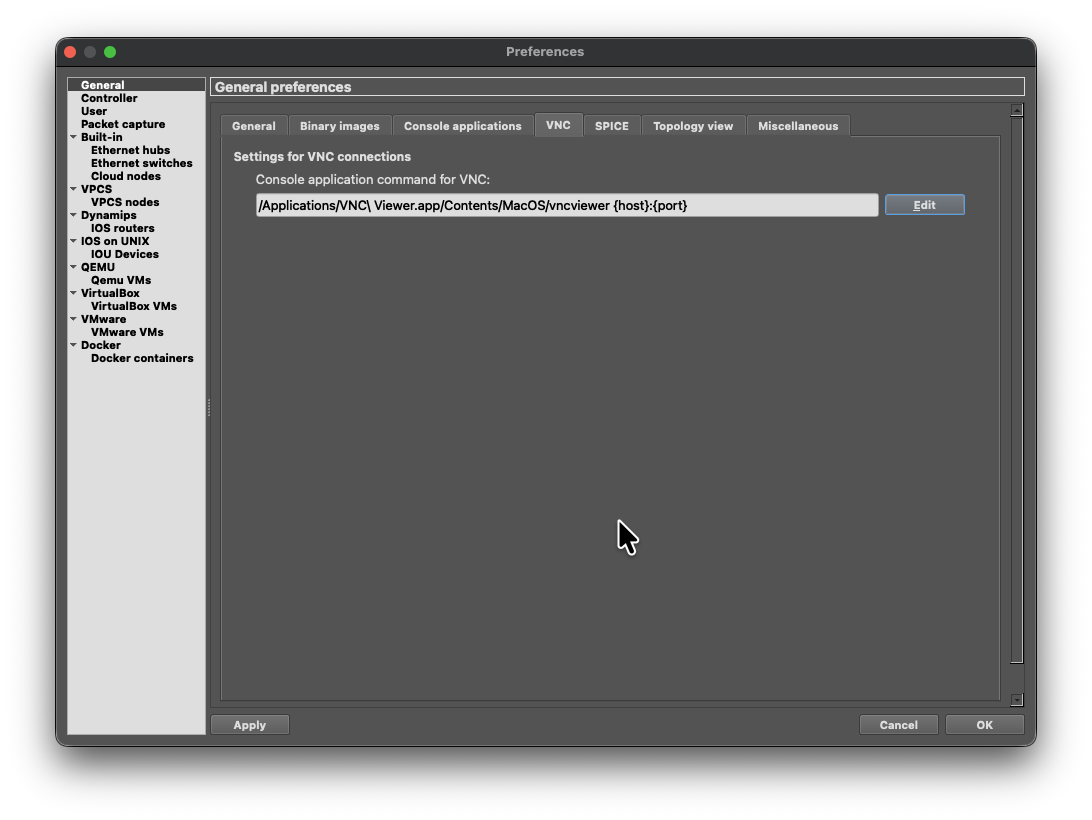Screen dimensions: 1092x820
Task: Click the scroll down arrow of scrollbar
Action: (1017, 700)
